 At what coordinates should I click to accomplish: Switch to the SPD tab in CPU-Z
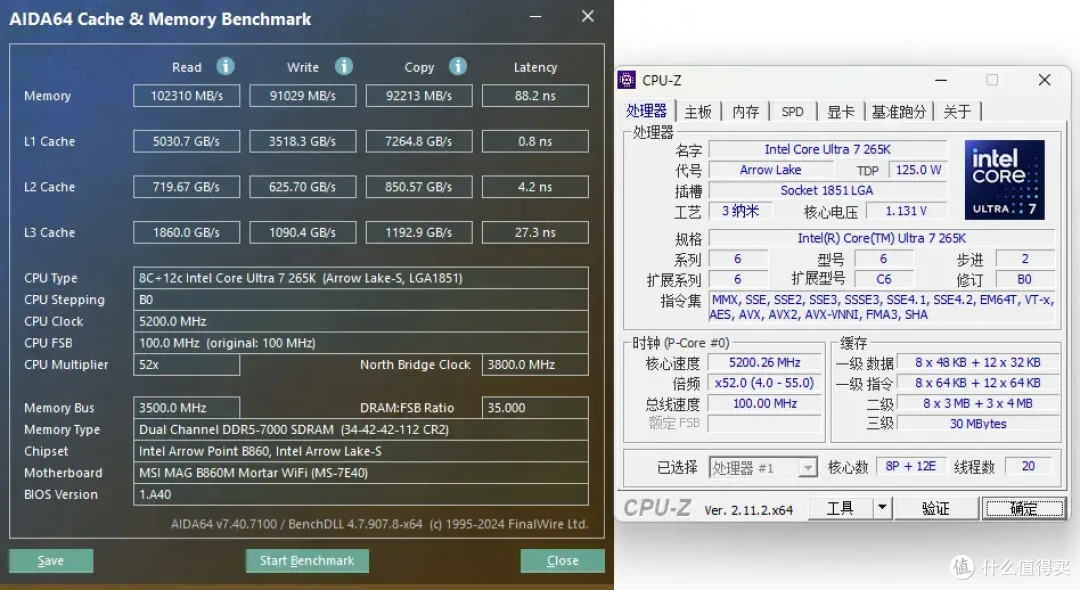(x=792, y=112)
